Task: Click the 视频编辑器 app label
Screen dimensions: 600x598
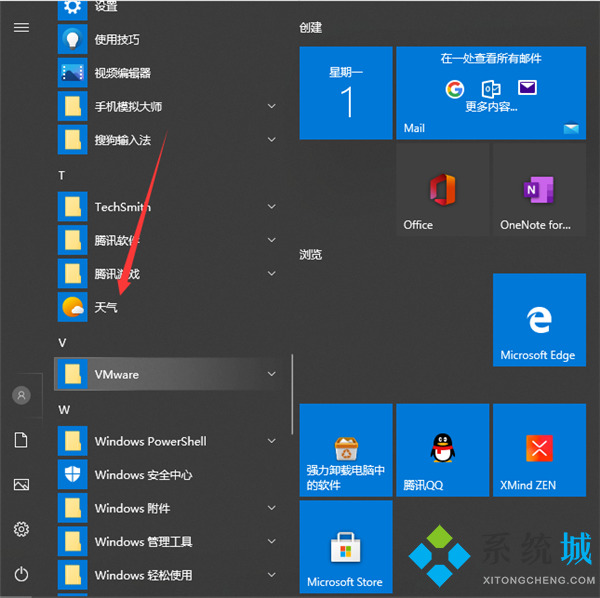Action: (x=123, y=73)
